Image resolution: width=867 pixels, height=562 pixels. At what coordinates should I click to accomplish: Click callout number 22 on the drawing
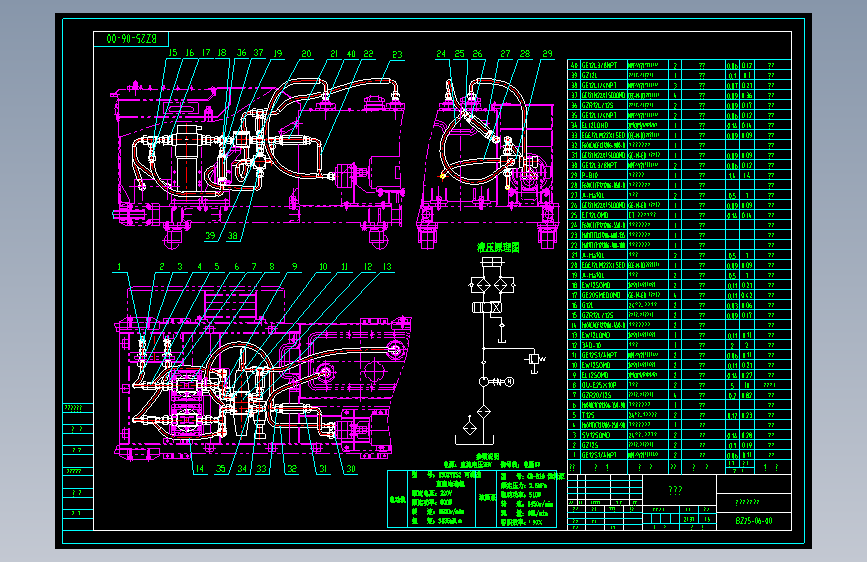pyautogui.click(x=368, y=54)
